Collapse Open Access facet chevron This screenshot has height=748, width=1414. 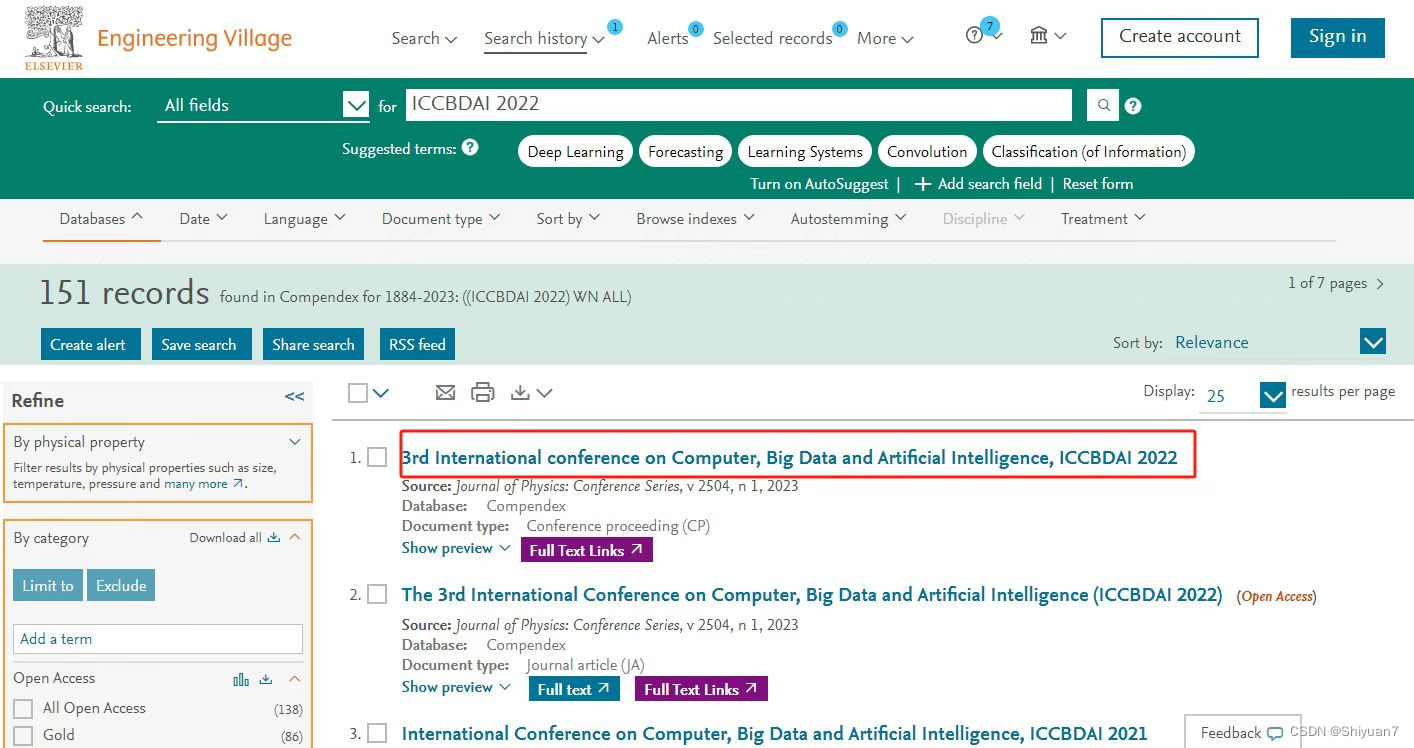pyautogui.click(x=295, y=679)
